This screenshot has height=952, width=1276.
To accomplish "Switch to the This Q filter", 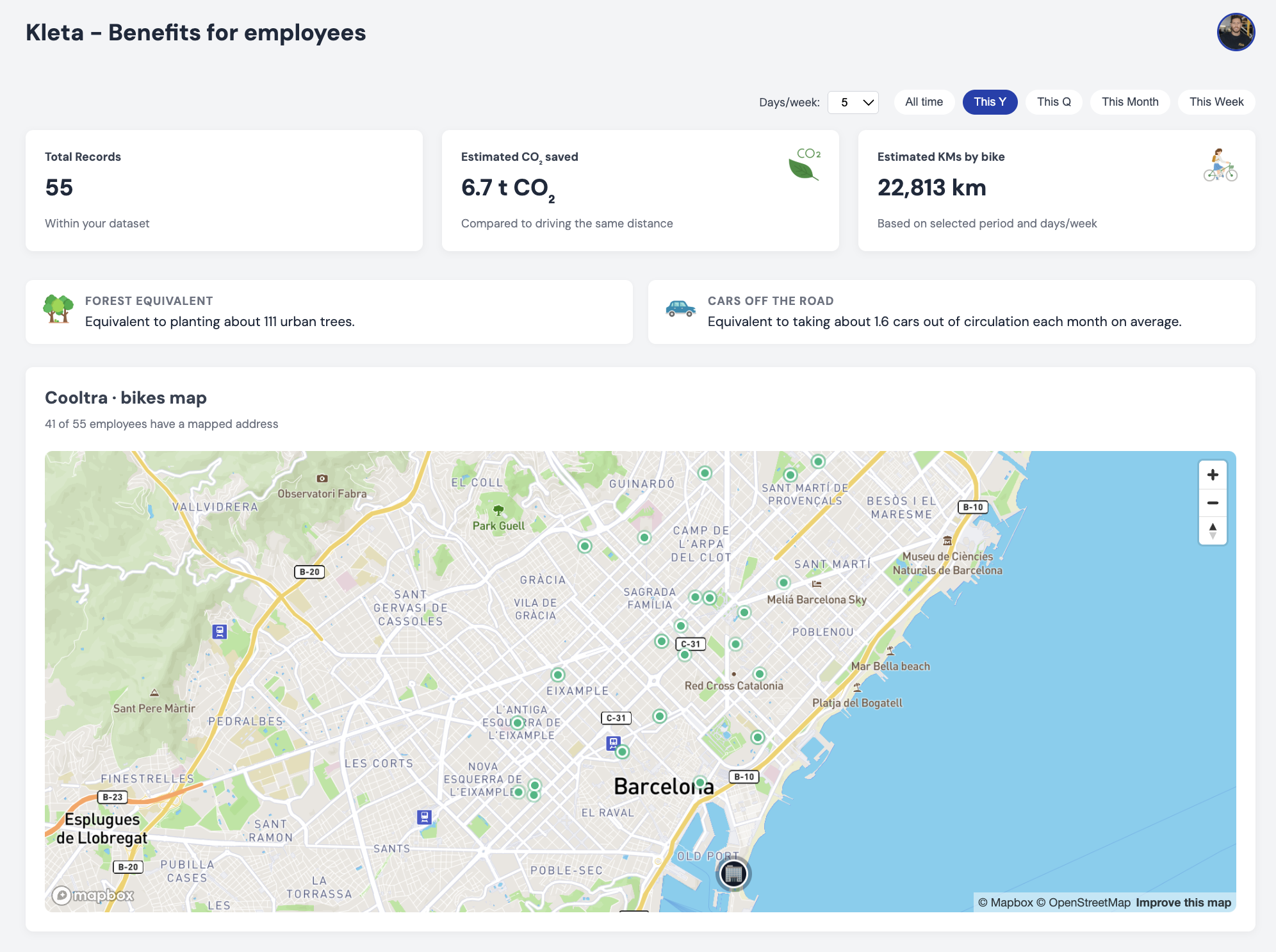I will click(x=1054, y=102).
